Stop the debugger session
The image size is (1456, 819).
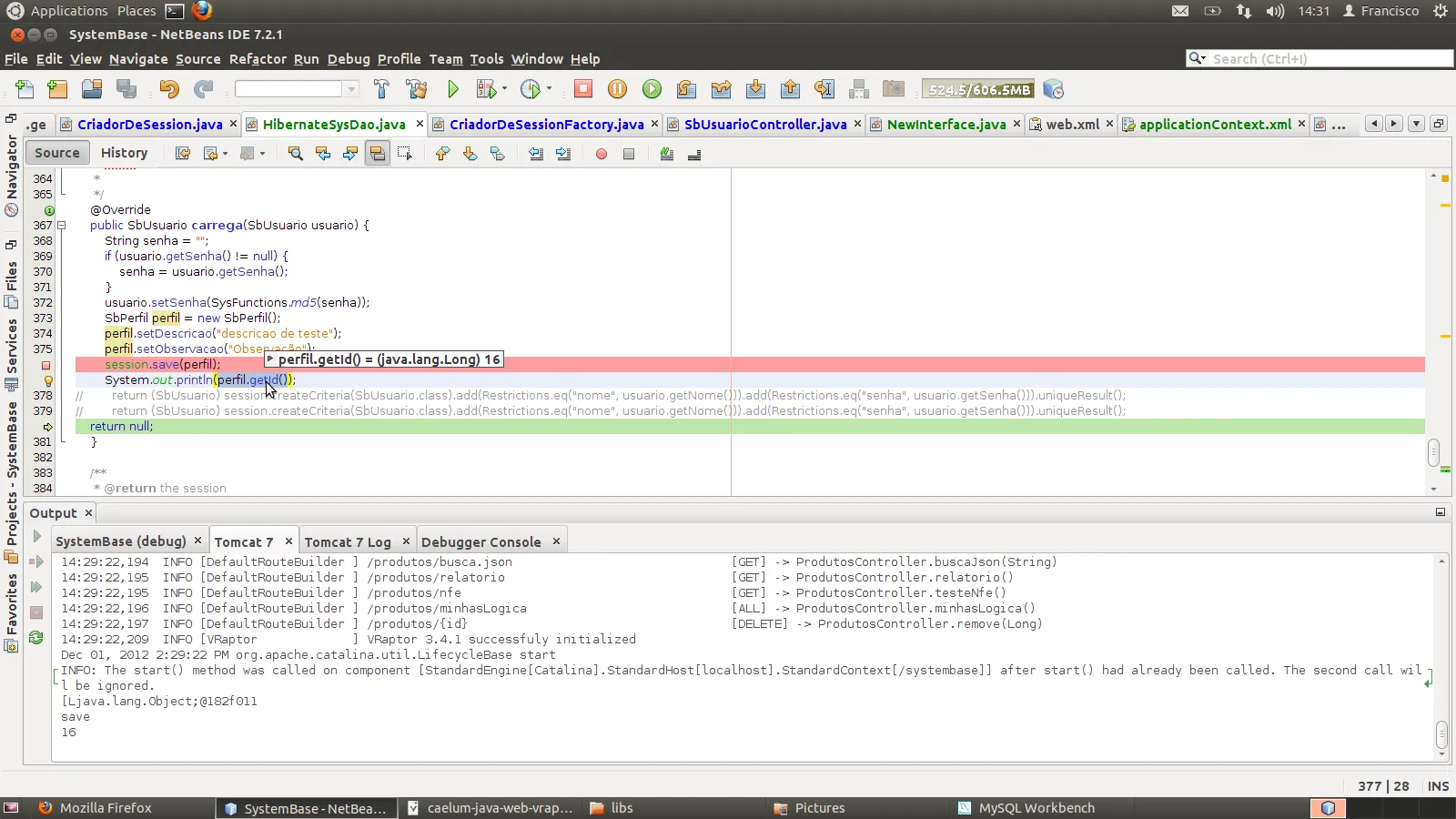click(x=583, y=89)
